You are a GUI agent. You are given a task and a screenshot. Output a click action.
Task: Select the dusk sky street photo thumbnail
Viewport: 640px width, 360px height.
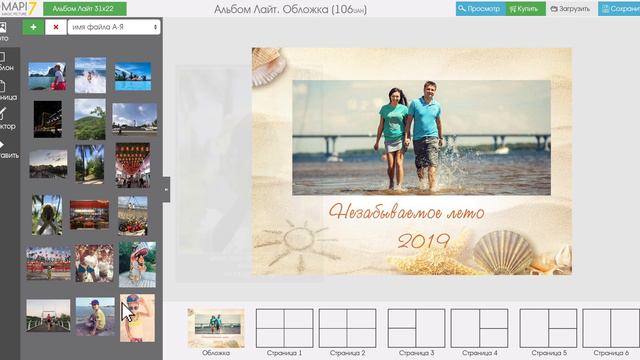pos(48,164)
